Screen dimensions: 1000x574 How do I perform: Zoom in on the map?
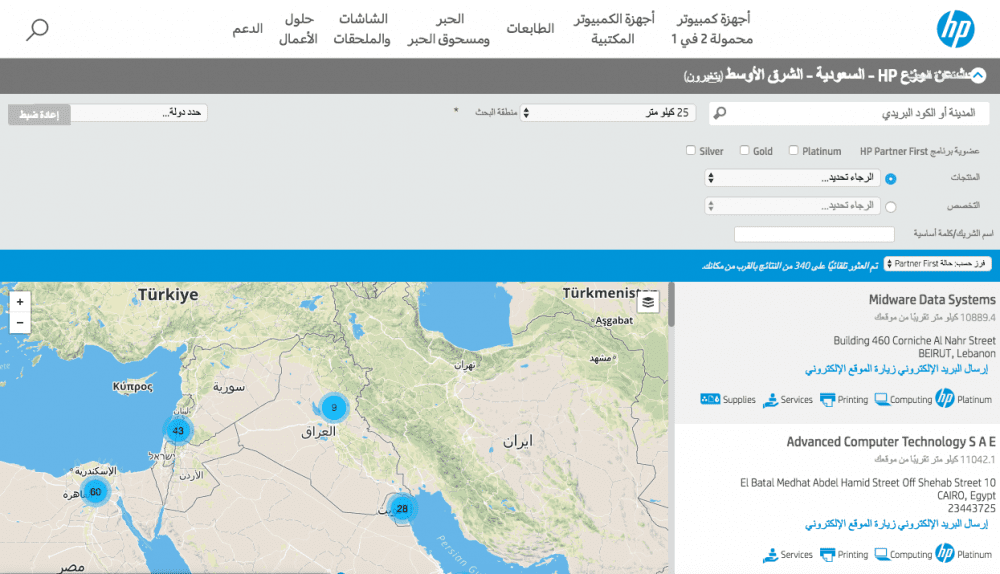pyautogui.click(x=20, y=302)
